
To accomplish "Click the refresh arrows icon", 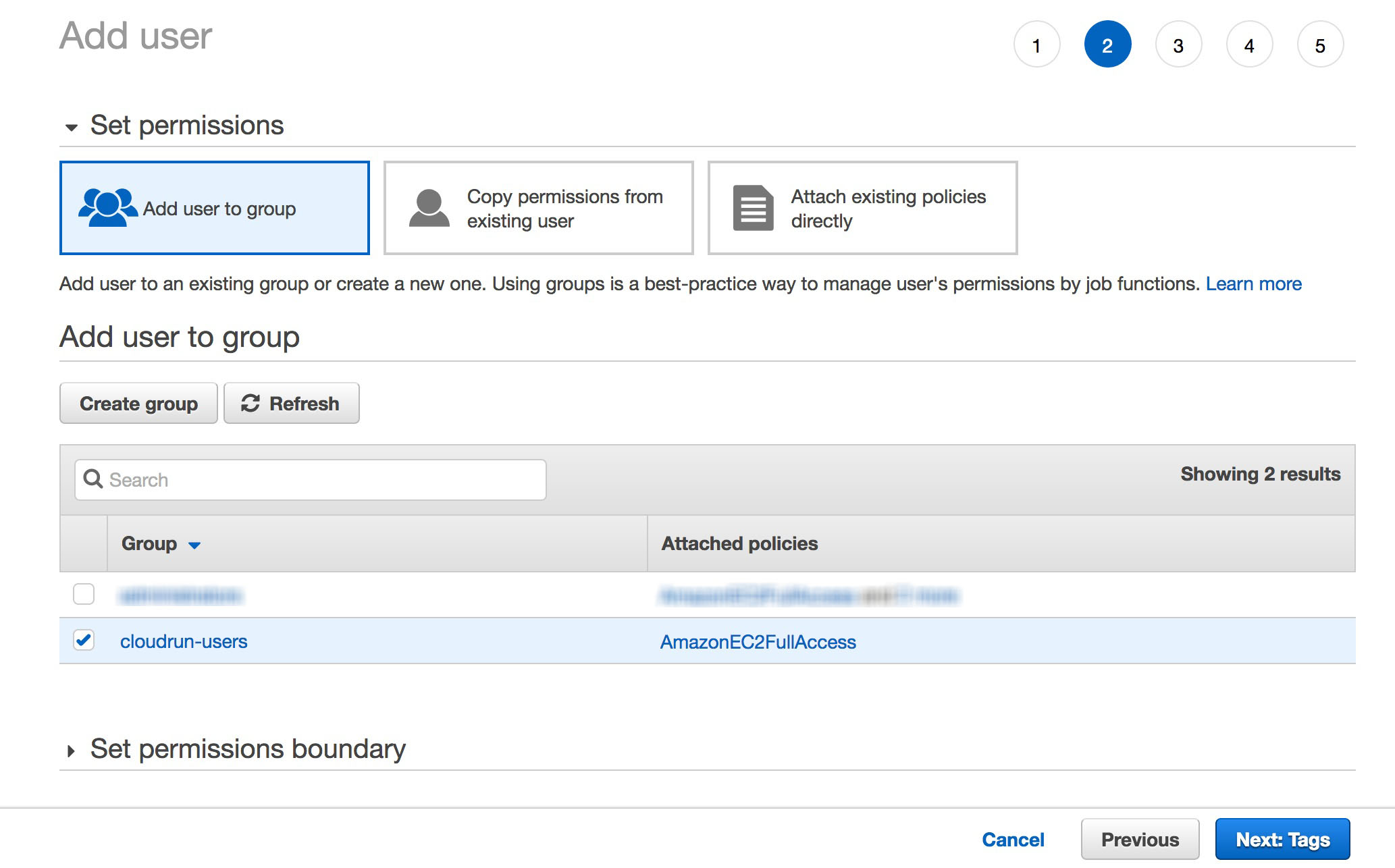I will 251,403.
